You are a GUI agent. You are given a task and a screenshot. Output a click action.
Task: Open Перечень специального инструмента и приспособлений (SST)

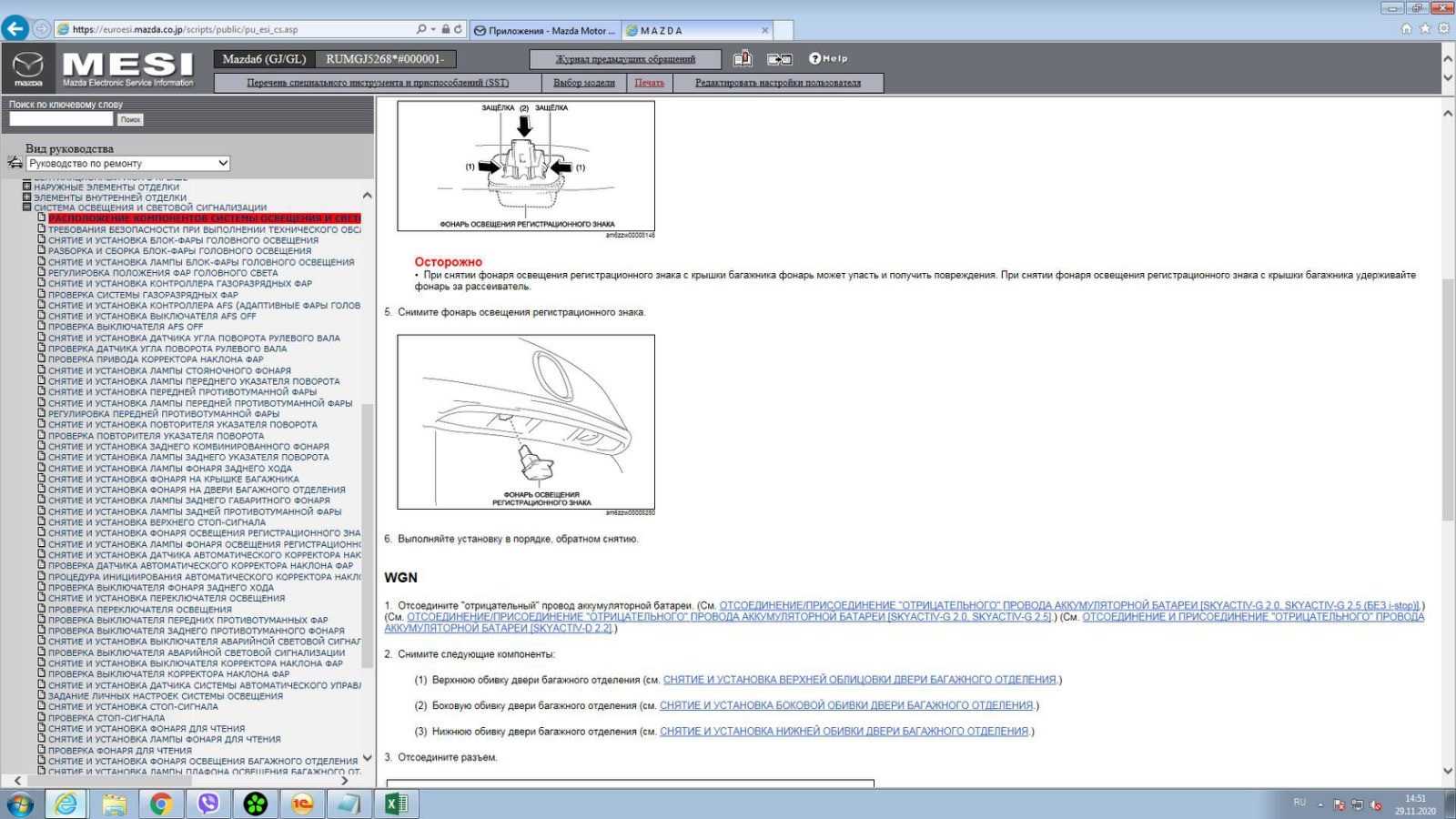378,83
